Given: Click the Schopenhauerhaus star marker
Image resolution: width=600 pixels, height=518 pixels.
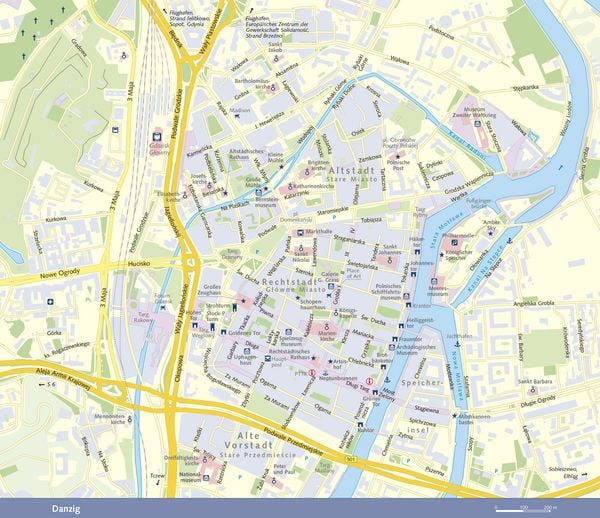Looking at the screenshot, I should click(297, 297).
